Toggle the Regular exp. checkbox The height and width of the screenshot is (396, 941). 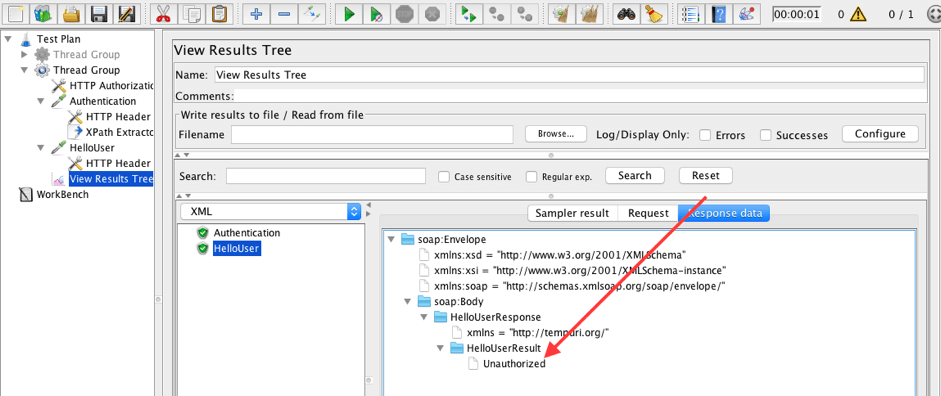coord(532,177)
